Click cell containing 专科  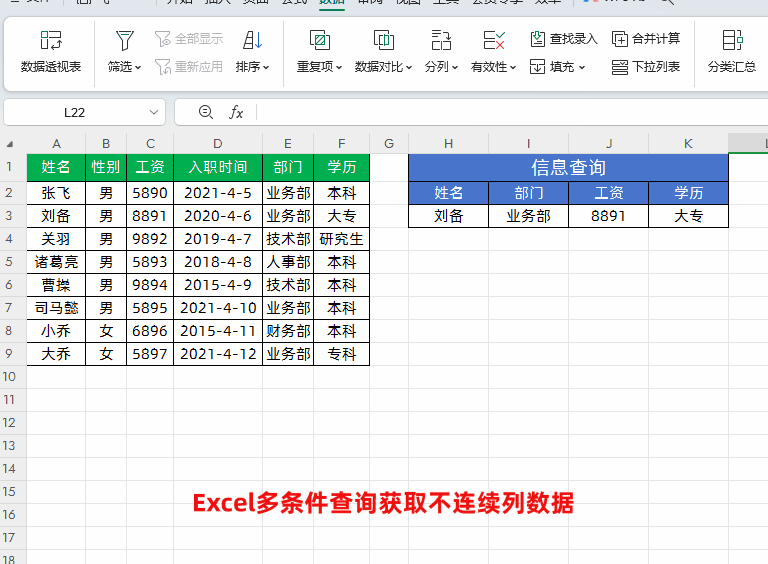click(x=341, y=354)
